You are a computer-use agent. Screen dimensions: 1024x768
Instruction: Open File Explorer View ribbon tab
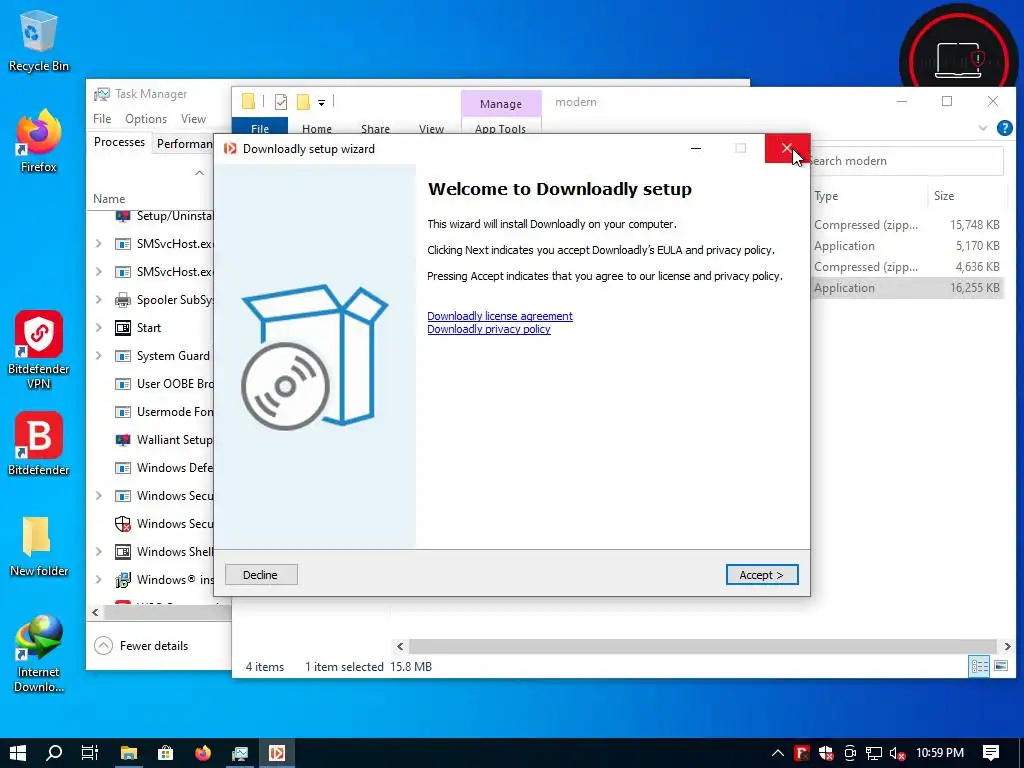[431, 129]
